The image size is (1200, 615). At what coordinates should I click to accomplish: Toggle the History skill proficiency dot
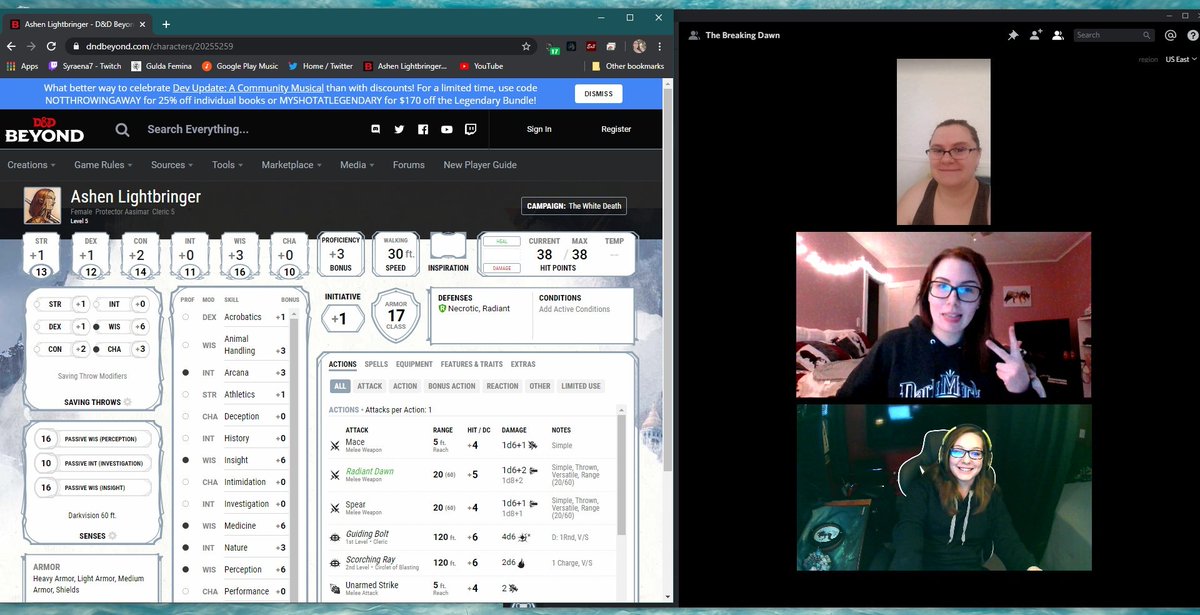click(186, 438)
